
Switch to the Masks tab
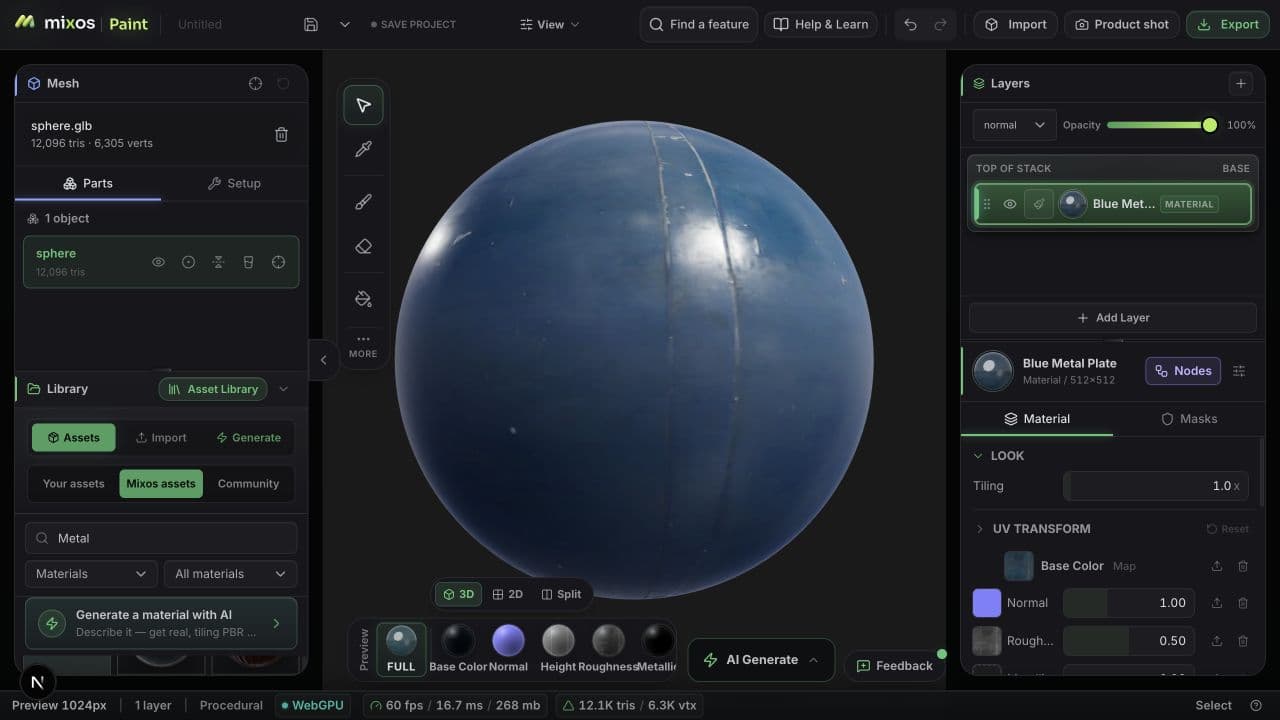(1188, 419)
